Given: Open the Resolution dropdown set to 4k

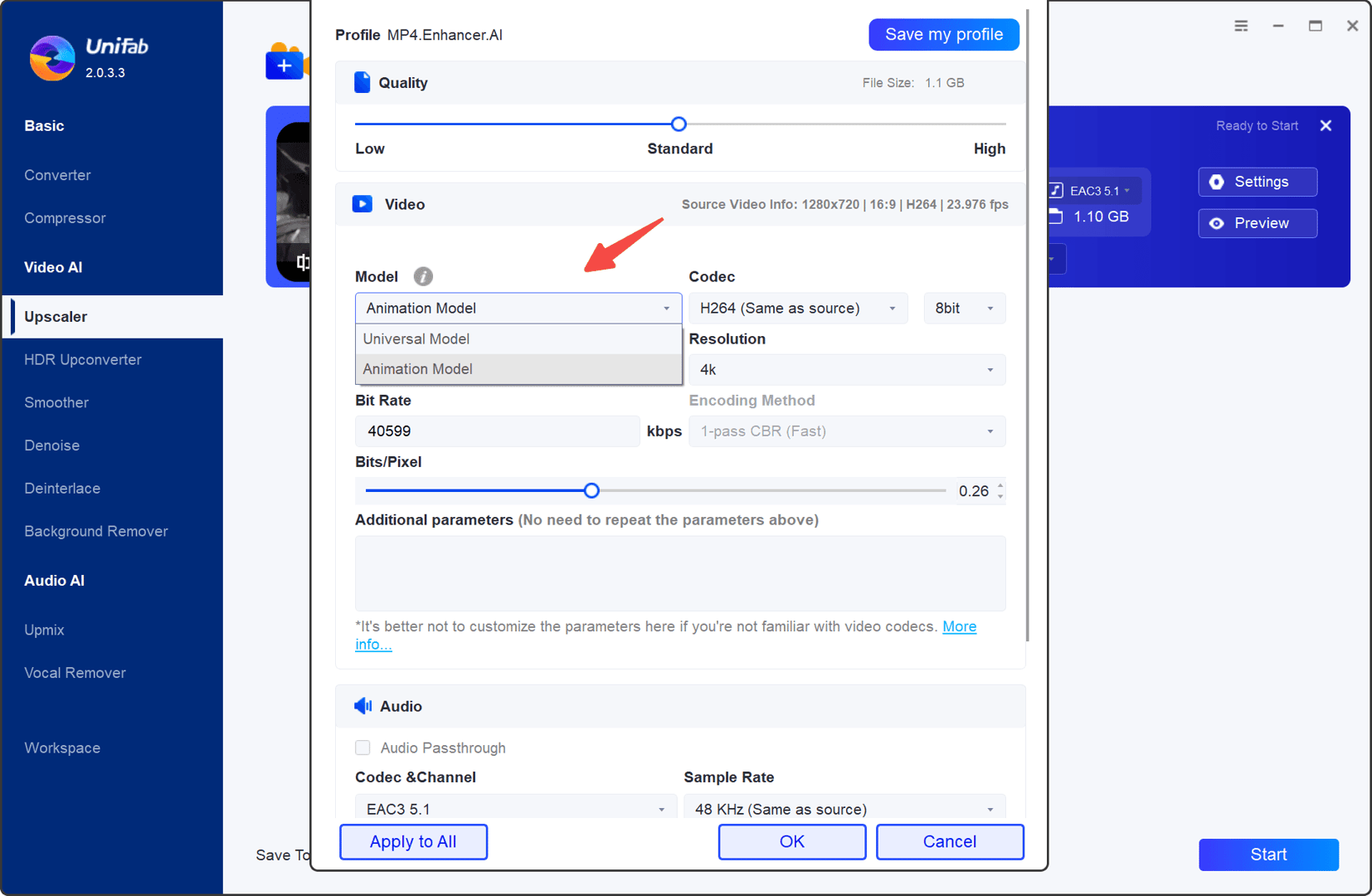Looking at the screenshot, I should 847,369.
